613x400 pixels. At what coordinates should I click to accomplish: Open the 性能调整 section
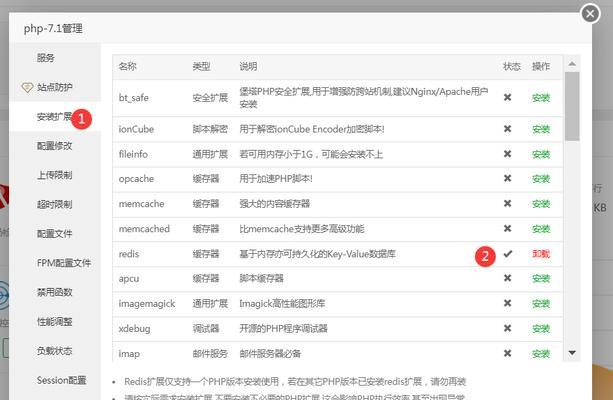(x=55, y=322)
